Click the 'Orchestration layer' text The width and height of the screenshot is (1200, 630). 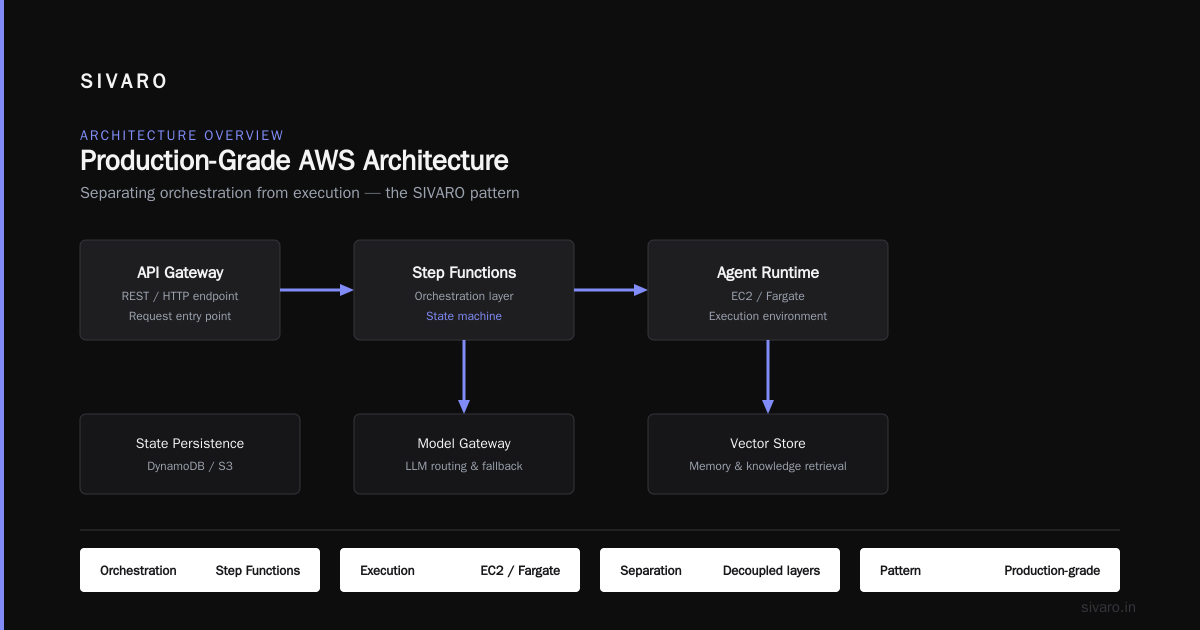(464, 296)
